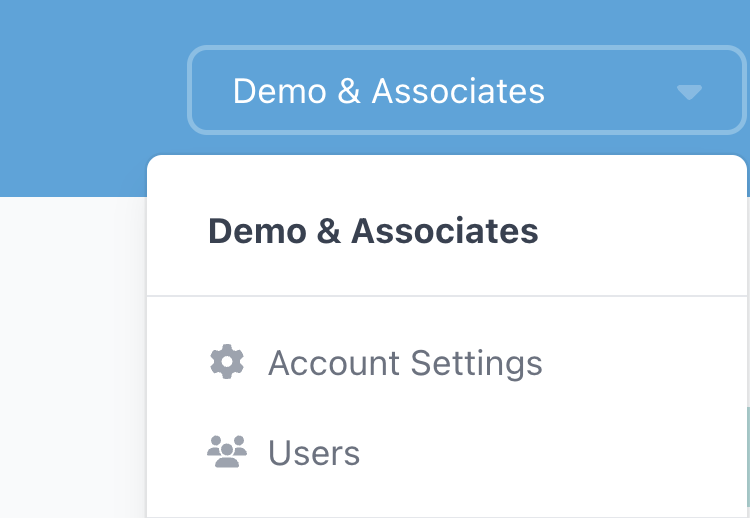Collapse the Demo & Associates dropdown
Image resolution: width=750 pixels, height=518 pixels.
(466, 90)
